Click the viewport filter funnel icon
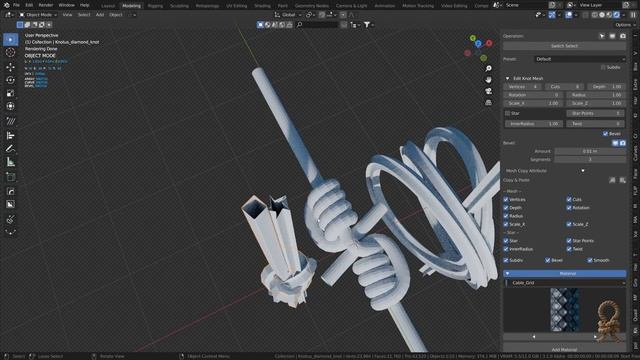This screenshot has width=640, height=360. 367,25
